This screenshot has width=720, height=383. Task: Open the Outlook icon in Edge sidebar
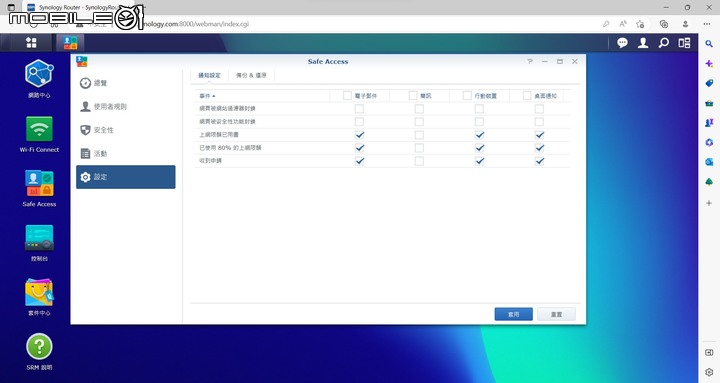coord(709,162)
